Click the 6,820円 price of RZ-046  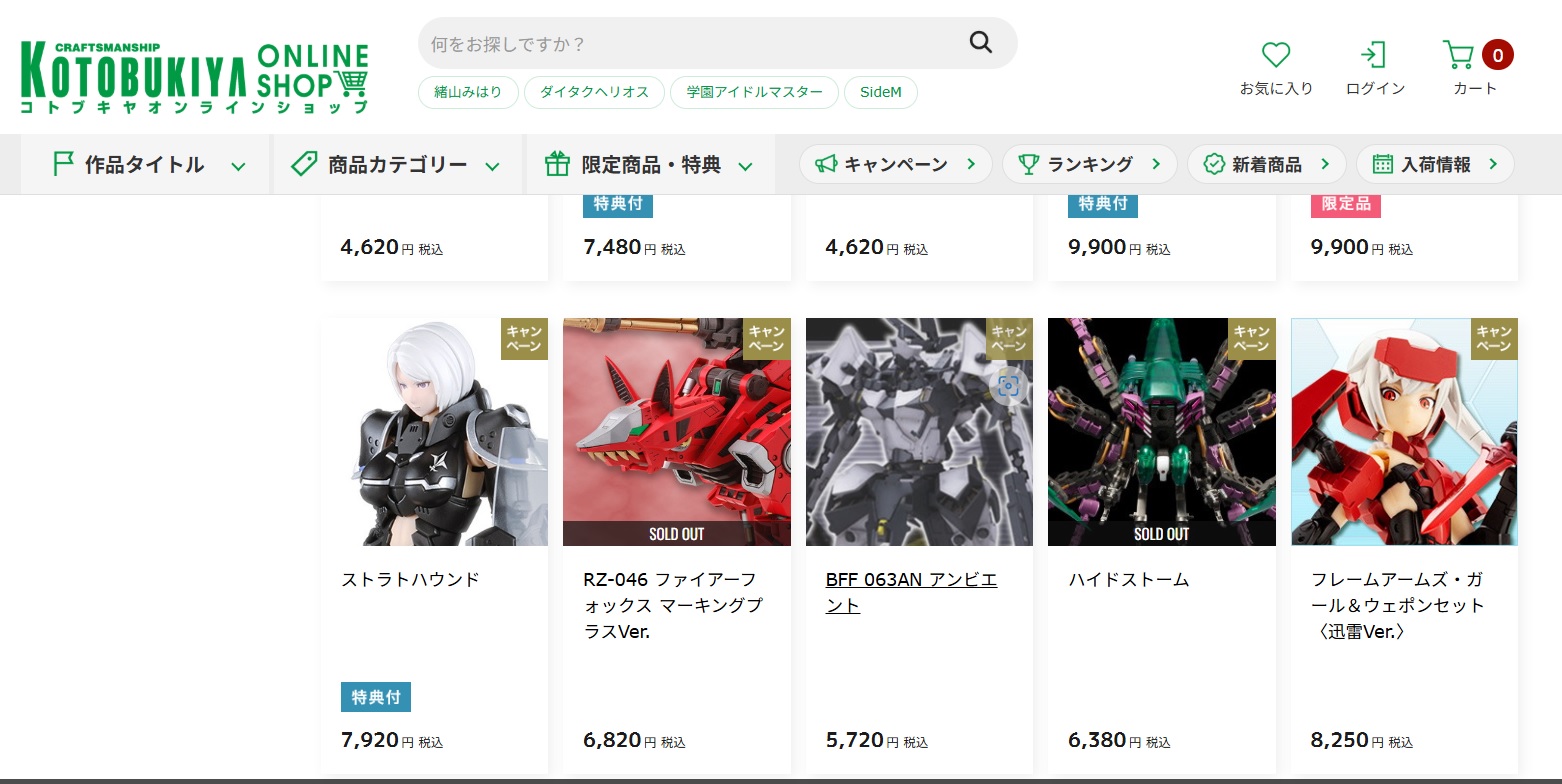click(x=634, y=741)
